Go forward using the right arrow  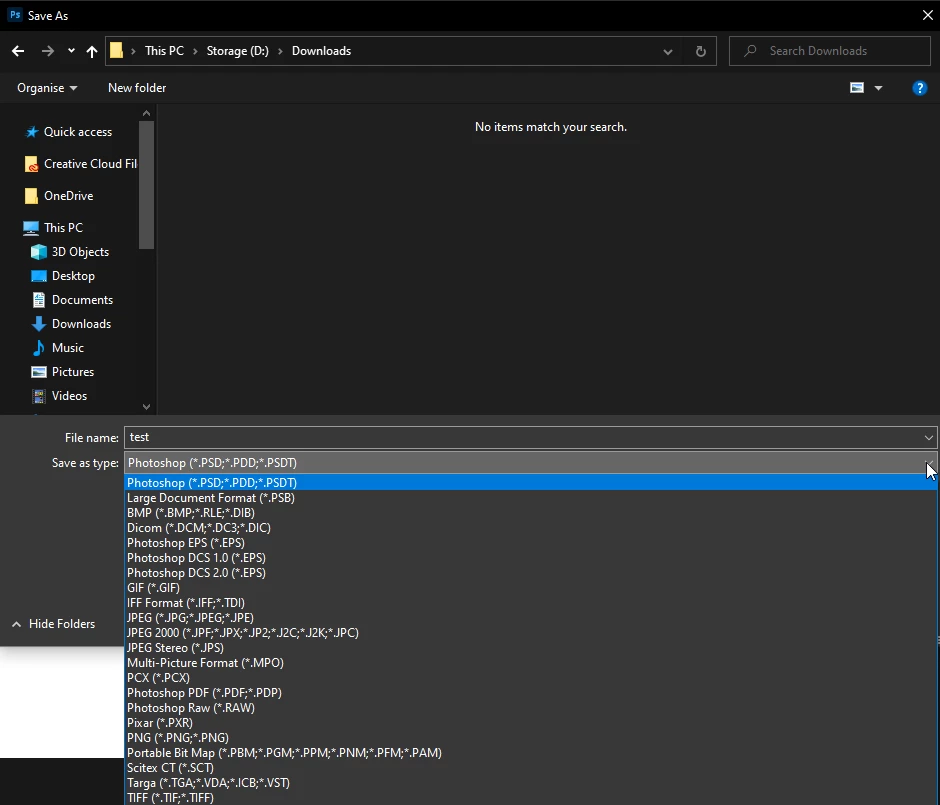47,51
